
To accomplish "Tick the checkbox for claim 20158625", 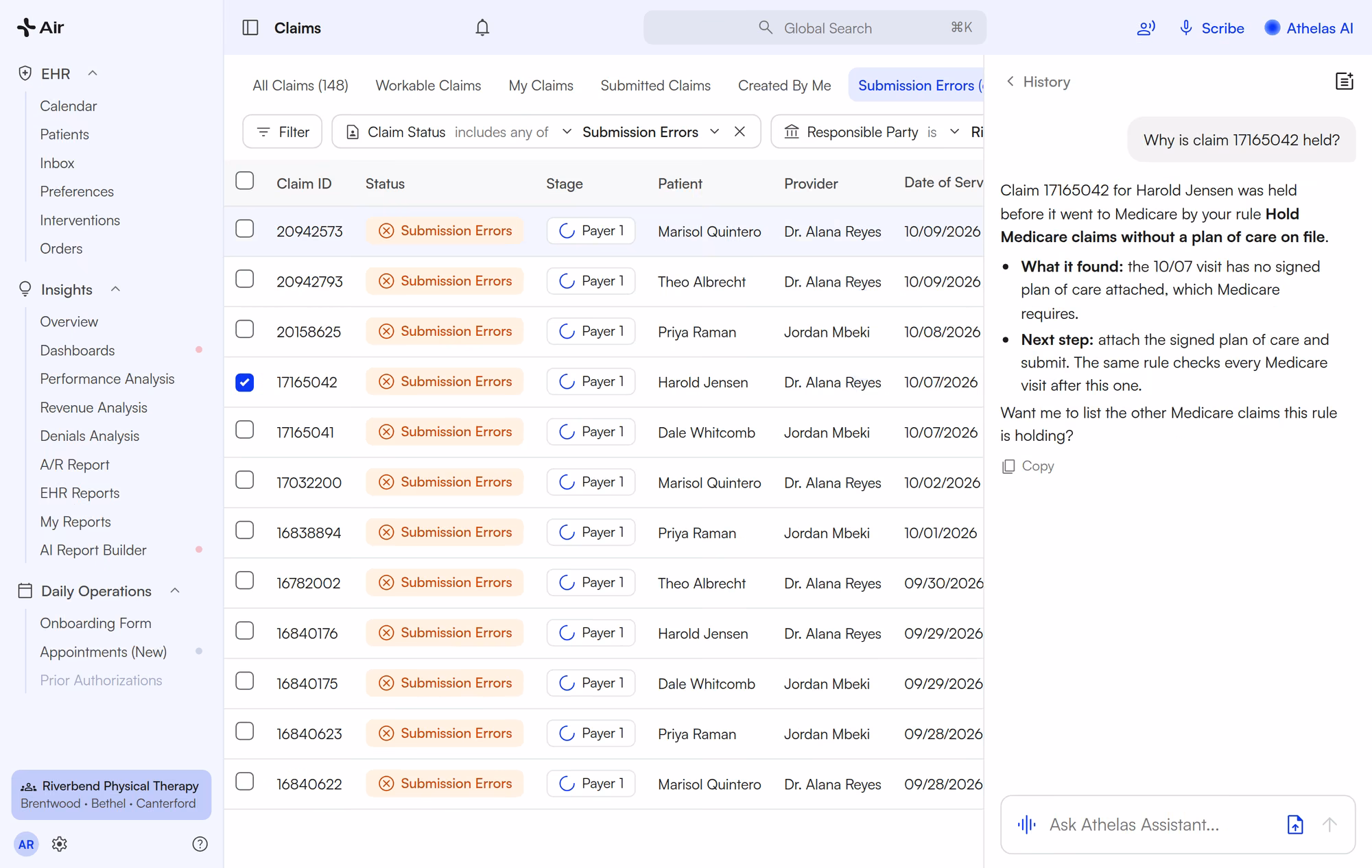I will pos(245,330).
